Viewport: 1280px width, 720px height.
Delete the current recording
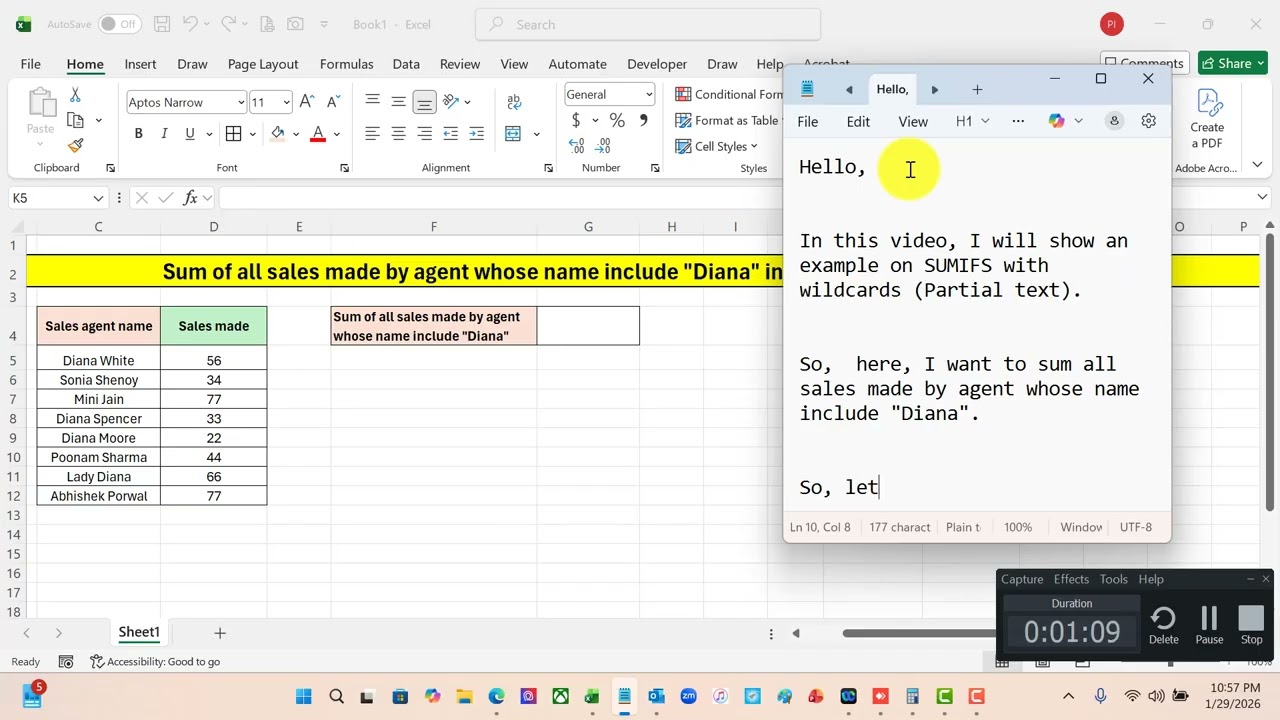pyautogui.click(x=1163, y=625)
